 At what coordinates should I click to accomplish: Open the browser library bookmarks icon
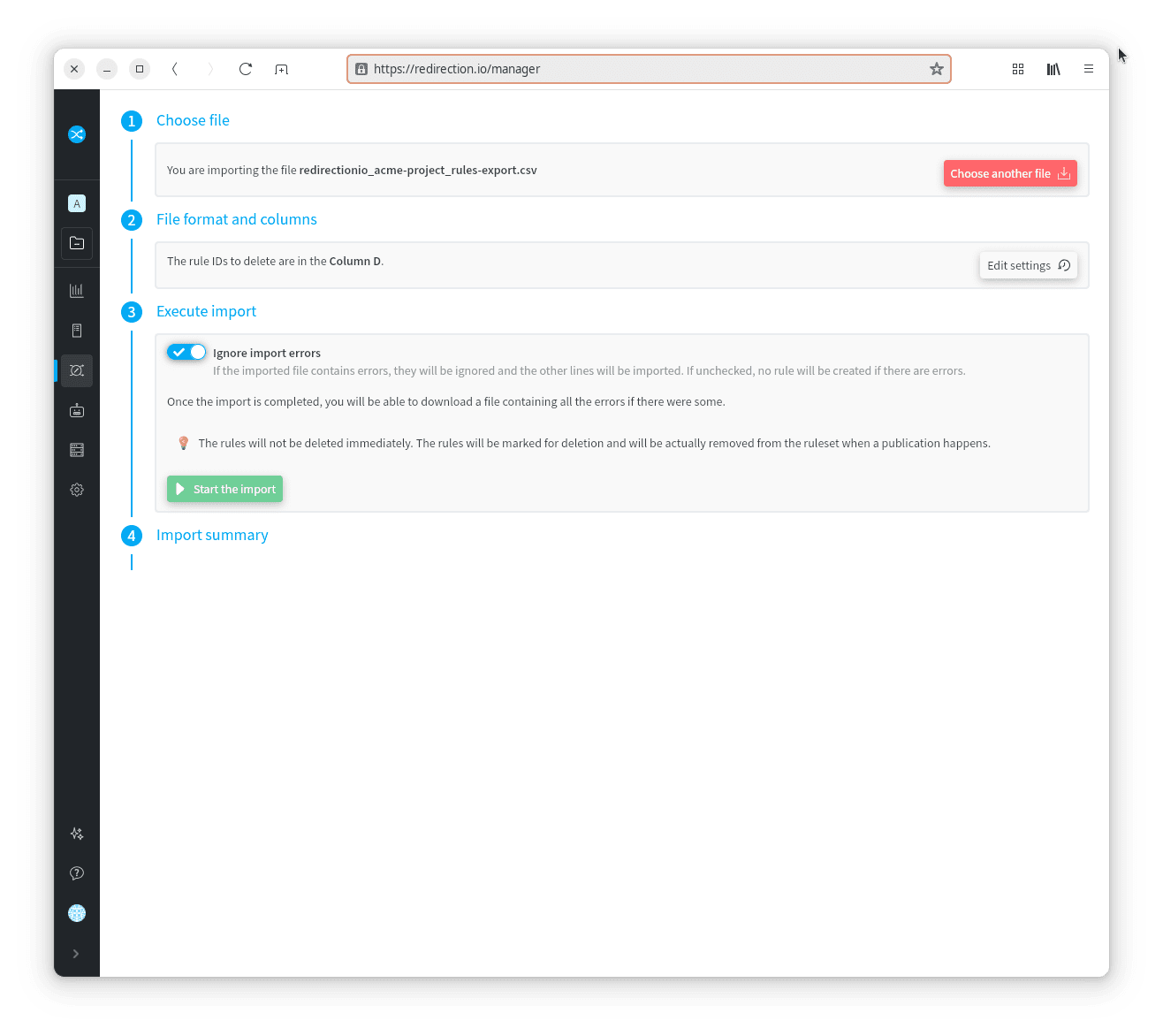(x=1053, y=69)
